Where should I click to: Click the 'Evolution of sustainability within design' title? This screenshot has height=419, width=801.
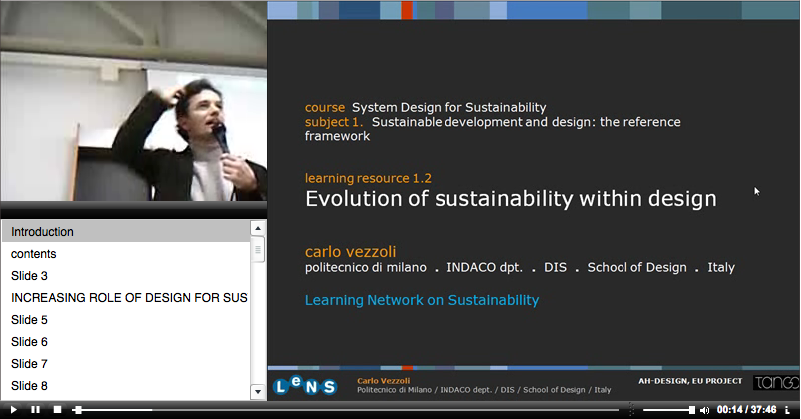(x=511, y=198)
